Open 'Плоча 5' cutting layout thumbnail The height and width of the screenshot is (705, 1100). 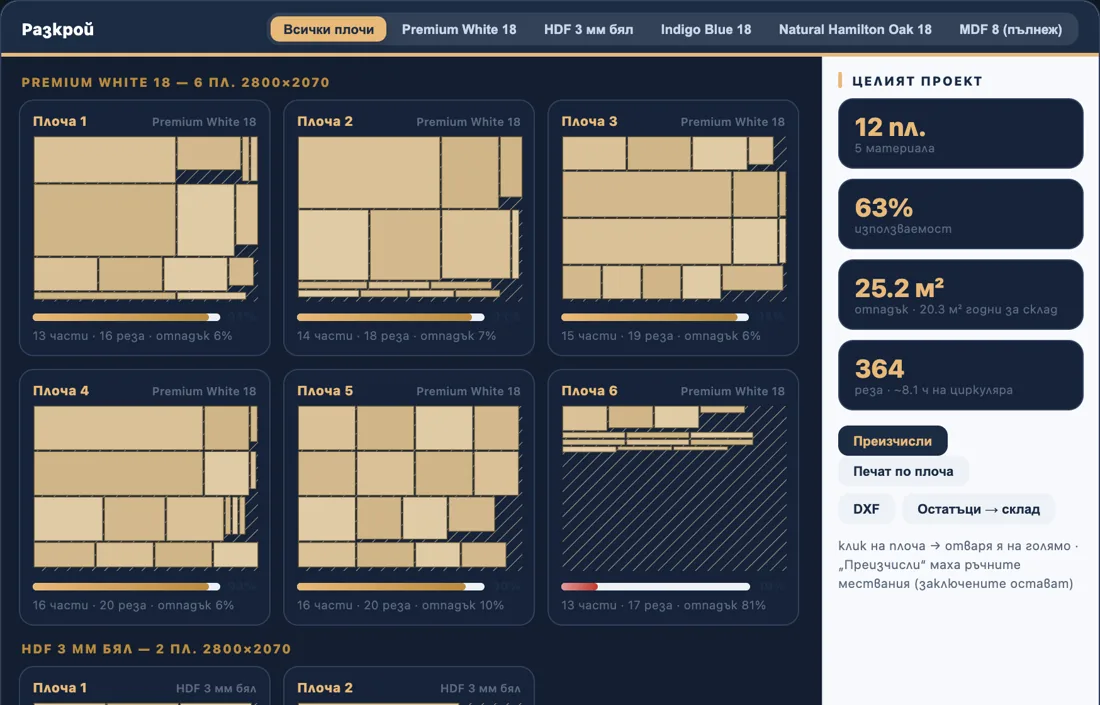(410, 488)
